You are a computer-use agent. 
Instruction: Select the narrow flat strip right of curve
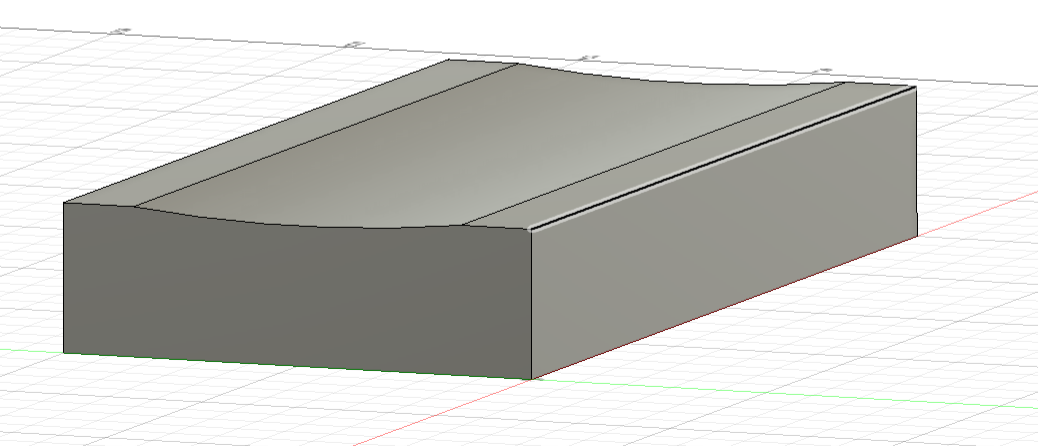click(x=688, y=157)
